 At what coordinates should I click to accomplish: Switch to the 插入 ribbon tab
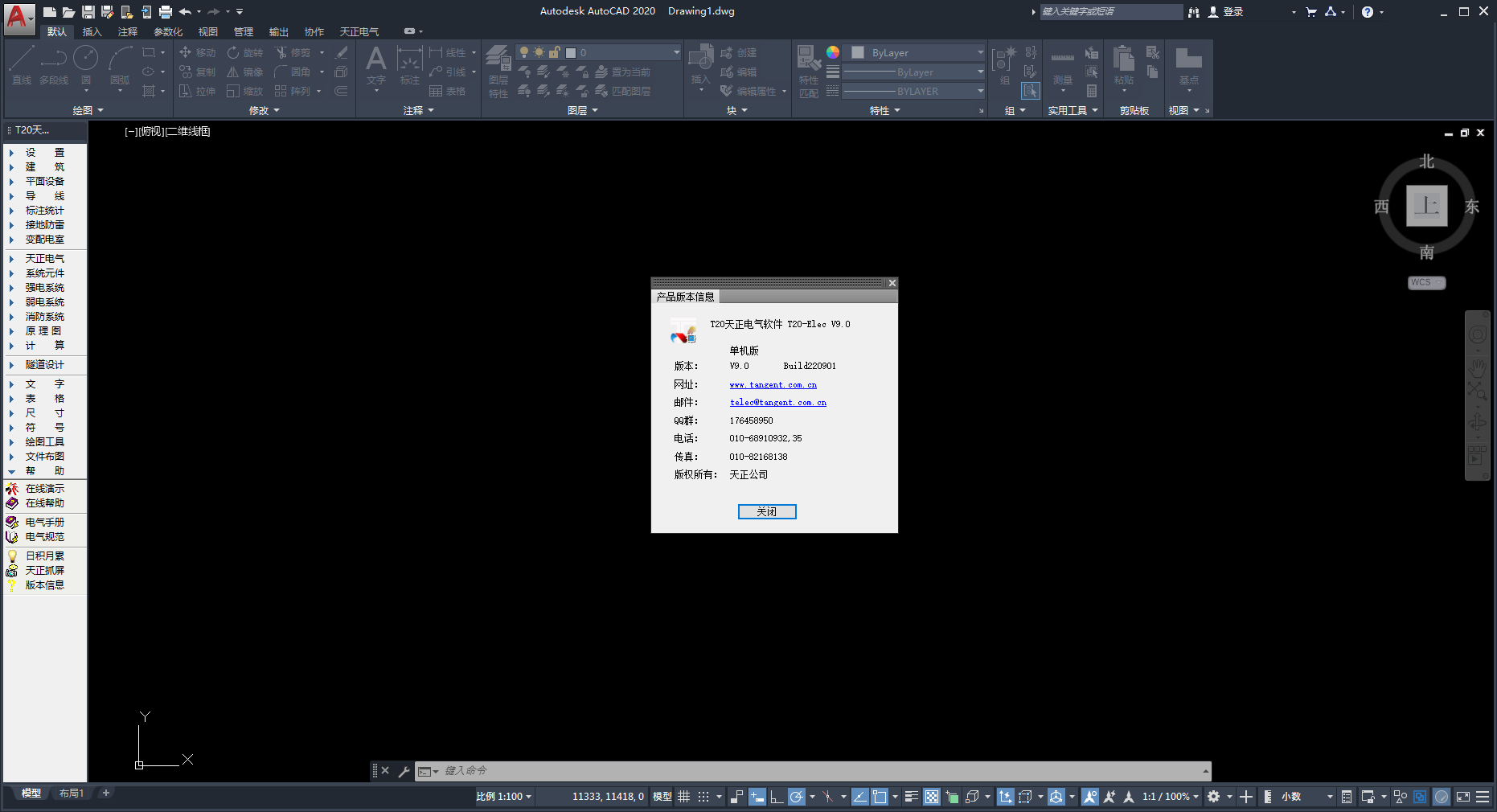point(92,31)
